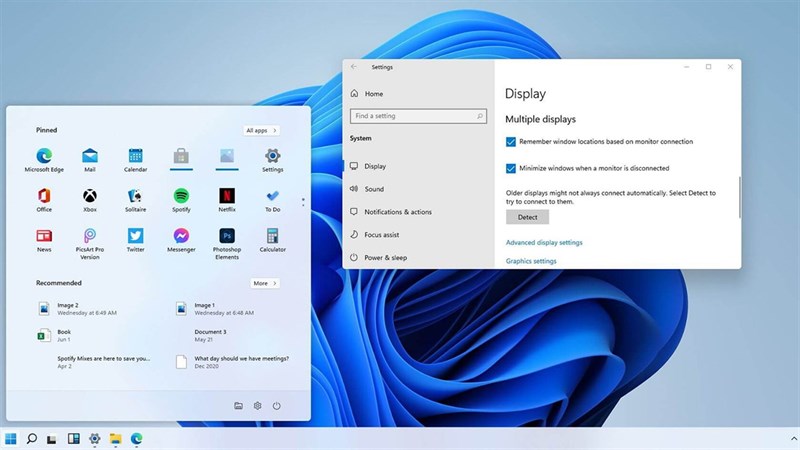Launch Spotify from the Start menu
800x450 pixels.
pyautogui.click(x=181, y=196)
